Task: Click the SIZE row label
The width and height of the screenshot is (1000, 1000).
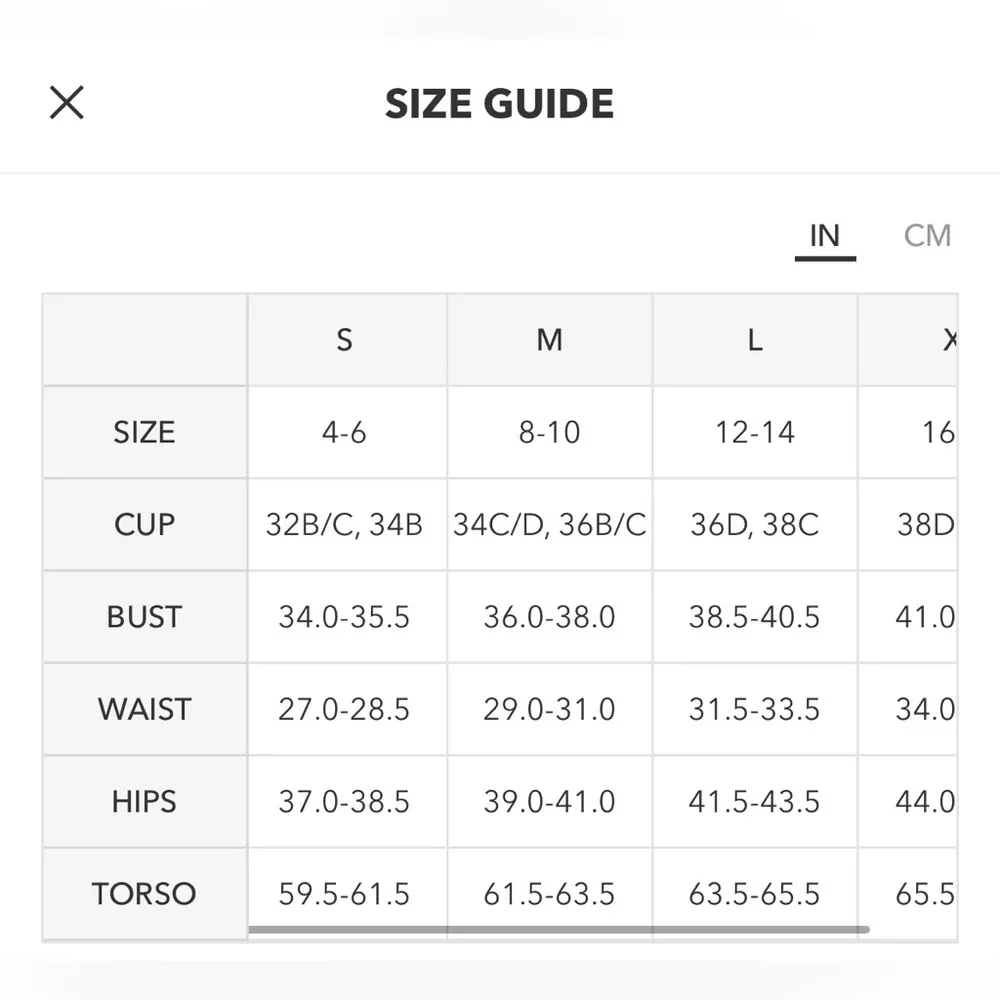Action: point(144,432)
